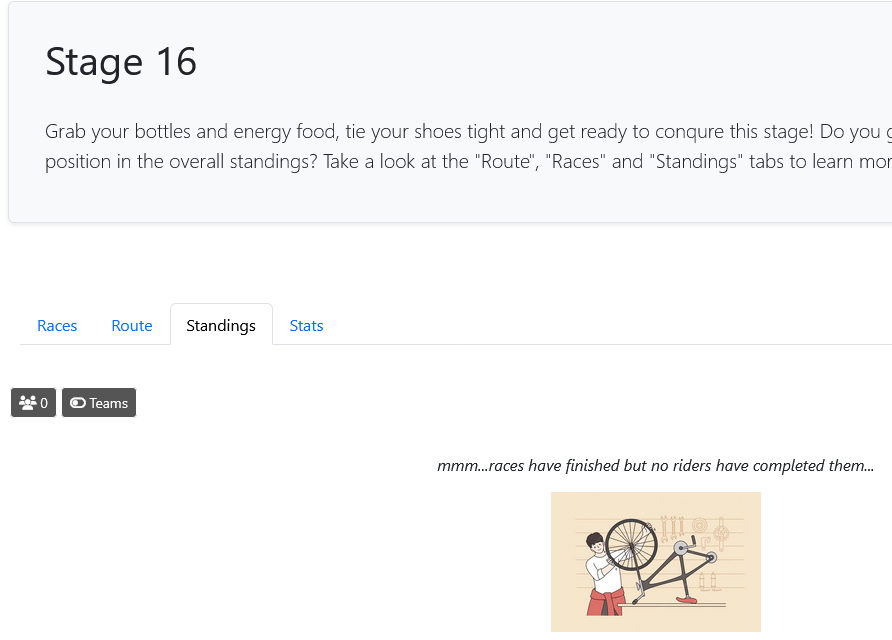Select the Standings tab
The width and height of the screenshot is (892, 640).
coord(221,326)
